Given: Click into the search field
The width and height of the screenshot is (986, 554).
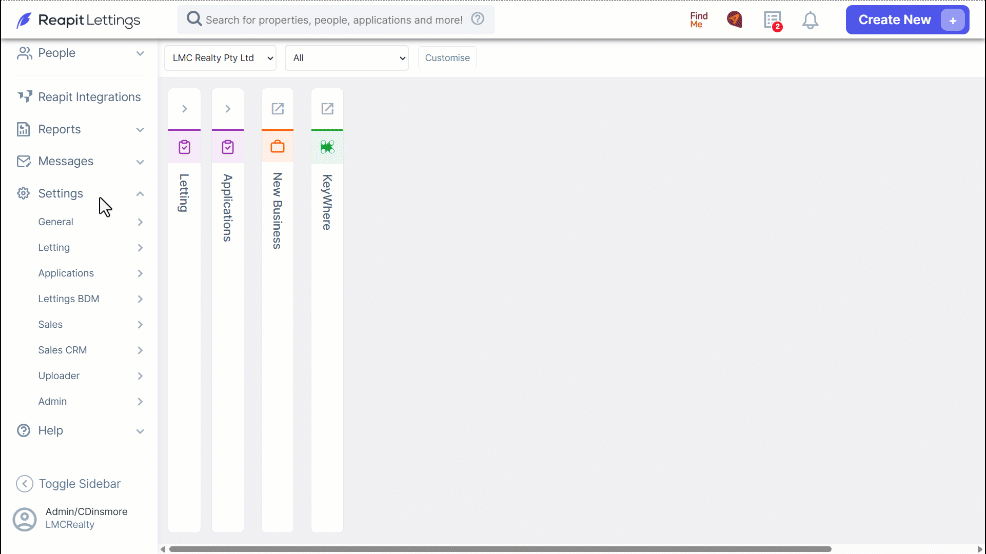Looking at the screenshot, I should click(x=334, y=20).
